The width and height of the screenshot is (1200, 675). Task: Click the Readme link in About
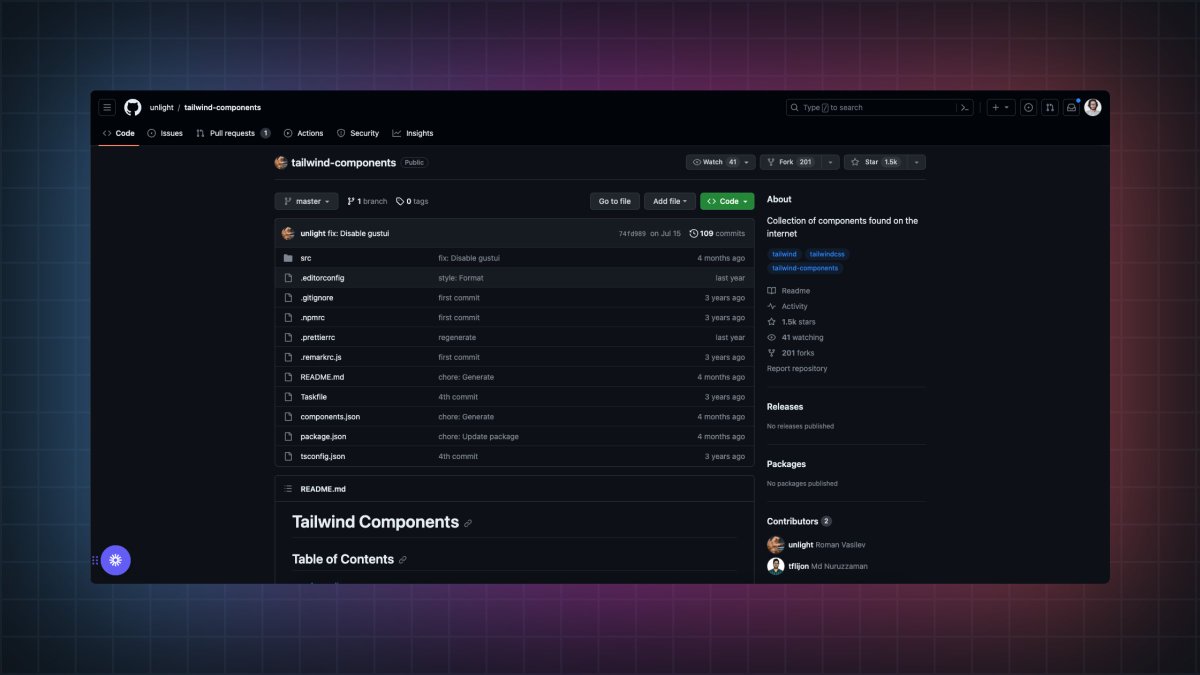(x=789, y=291)
